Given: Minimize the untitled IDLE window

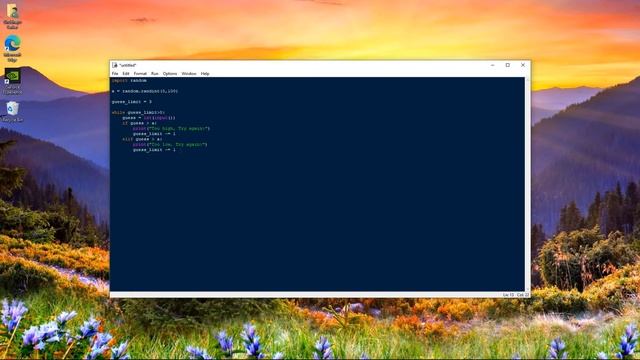Looking at the screenshot, I should [493, 65].
